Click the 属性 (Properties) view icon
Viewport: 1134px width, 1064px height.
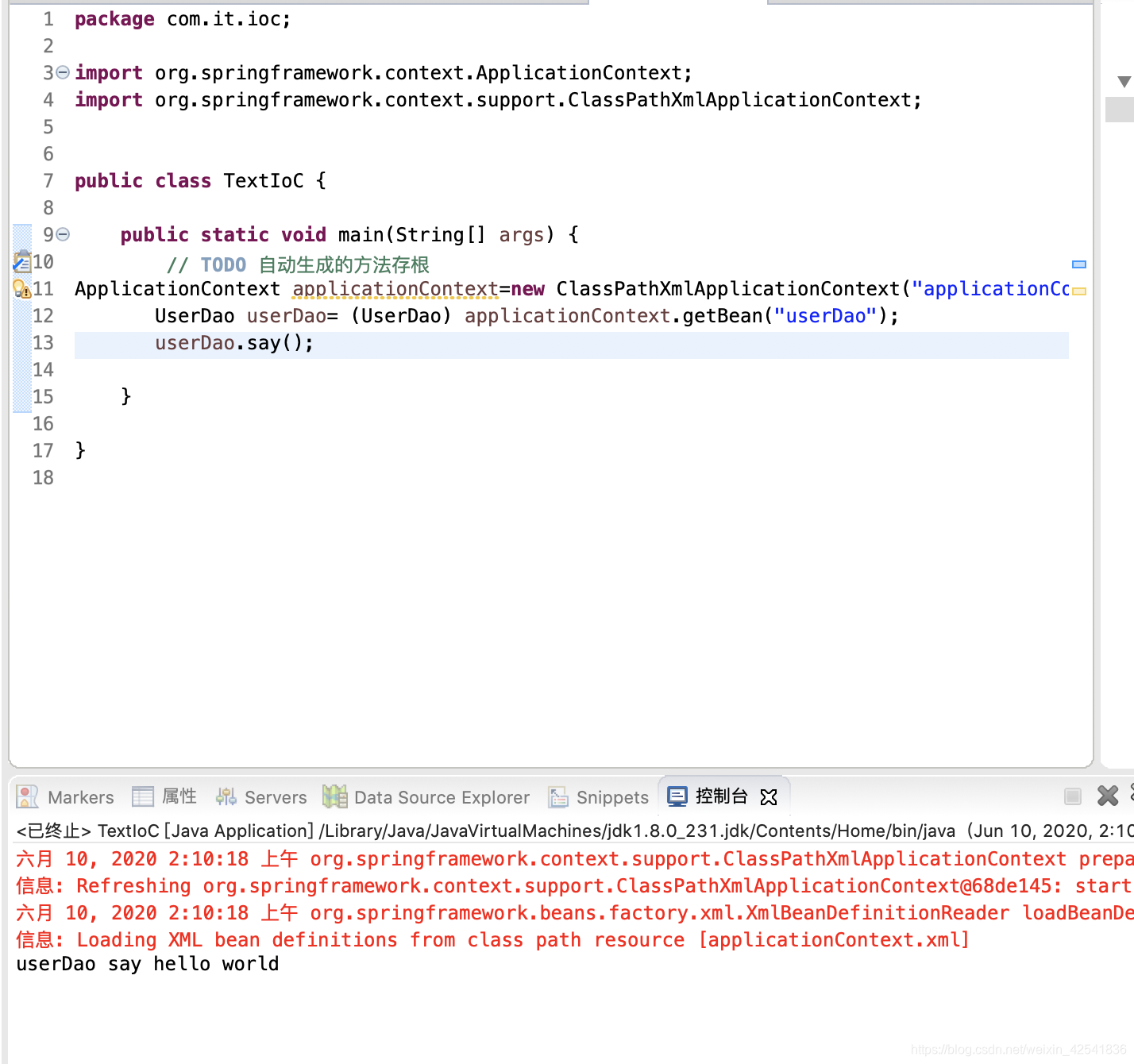point(142,796)
